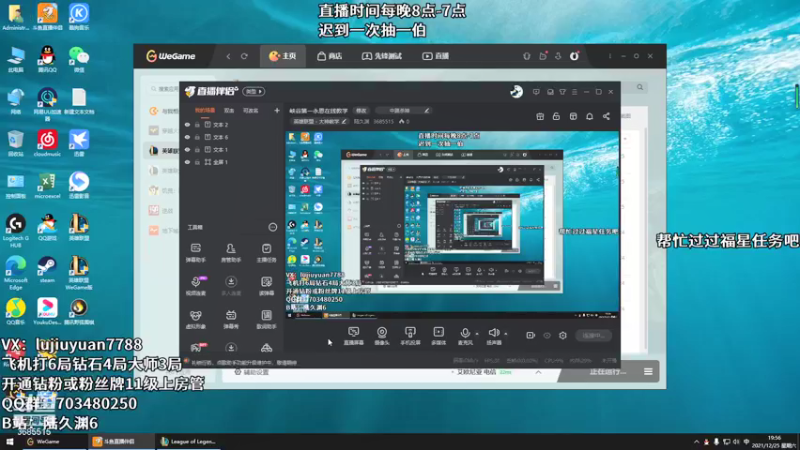Open the 房管助手 tool icon
The image size is (800, 450).
(231, 252)
